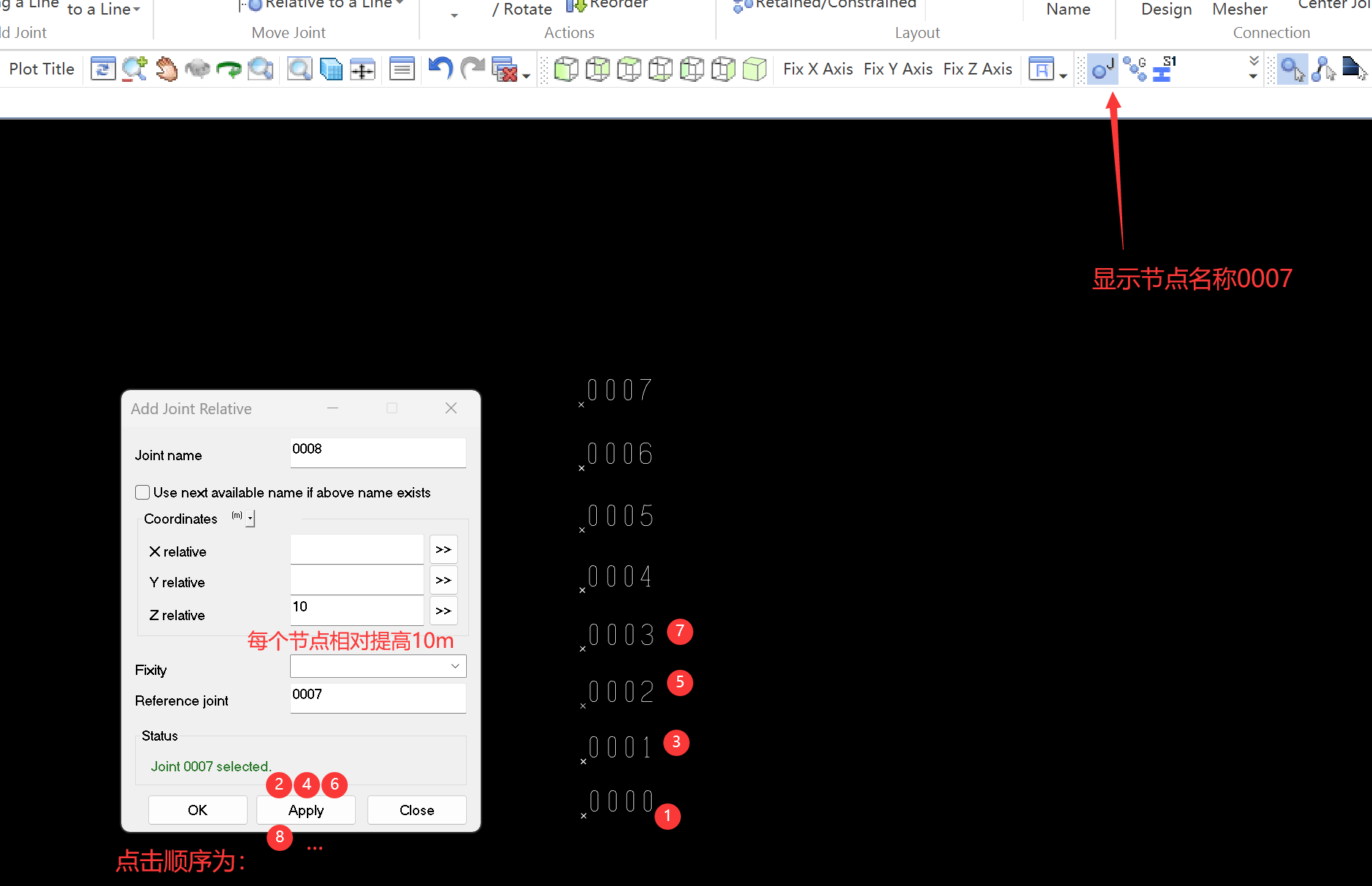
Task: Click the green rotate arrow icon
Action: tap(229, 69)
